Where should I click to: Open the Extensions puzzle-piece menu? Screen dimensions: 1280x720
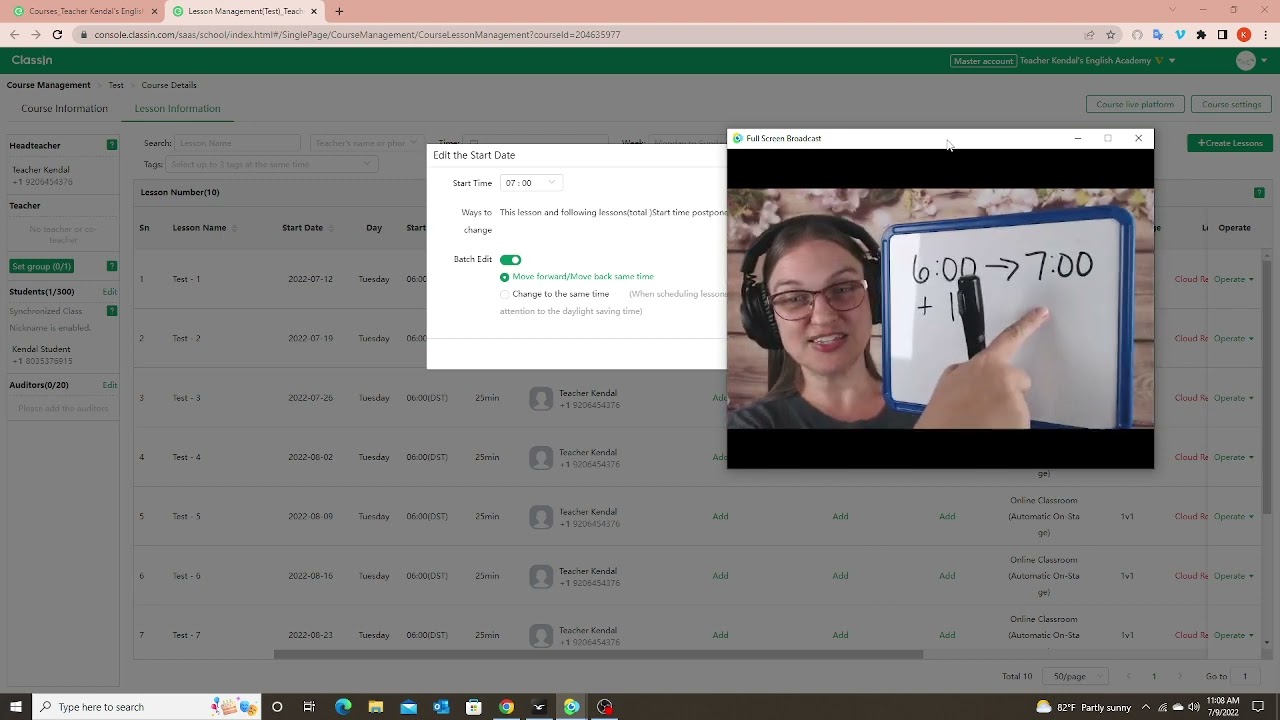coord(1201,34)
